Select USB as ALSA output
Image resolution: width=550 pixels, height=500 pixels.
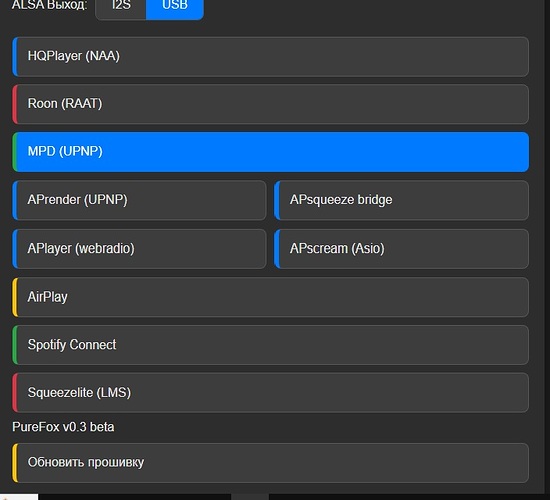[175, 8]
